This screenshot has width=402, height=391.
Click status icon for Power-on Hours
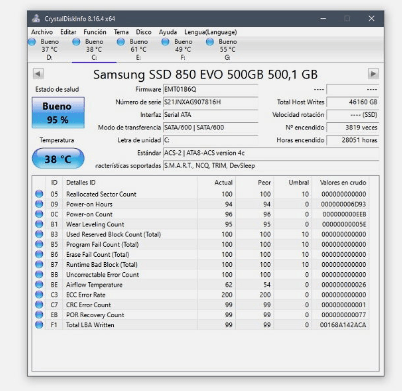(x=39, y=204)
